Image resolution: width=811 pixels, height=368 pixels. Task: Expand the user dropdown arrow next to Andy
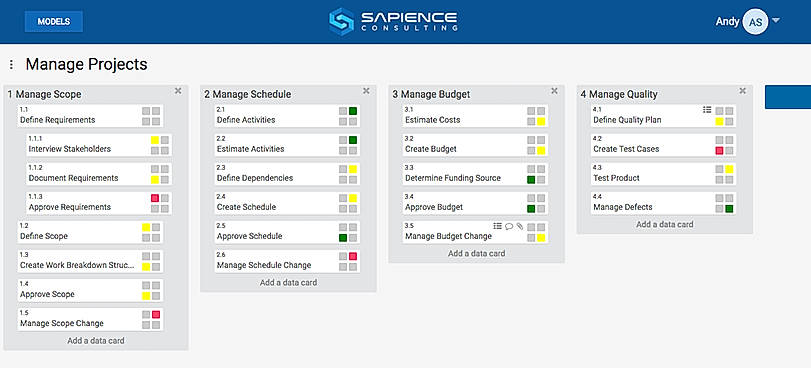[x=776, y=21]
